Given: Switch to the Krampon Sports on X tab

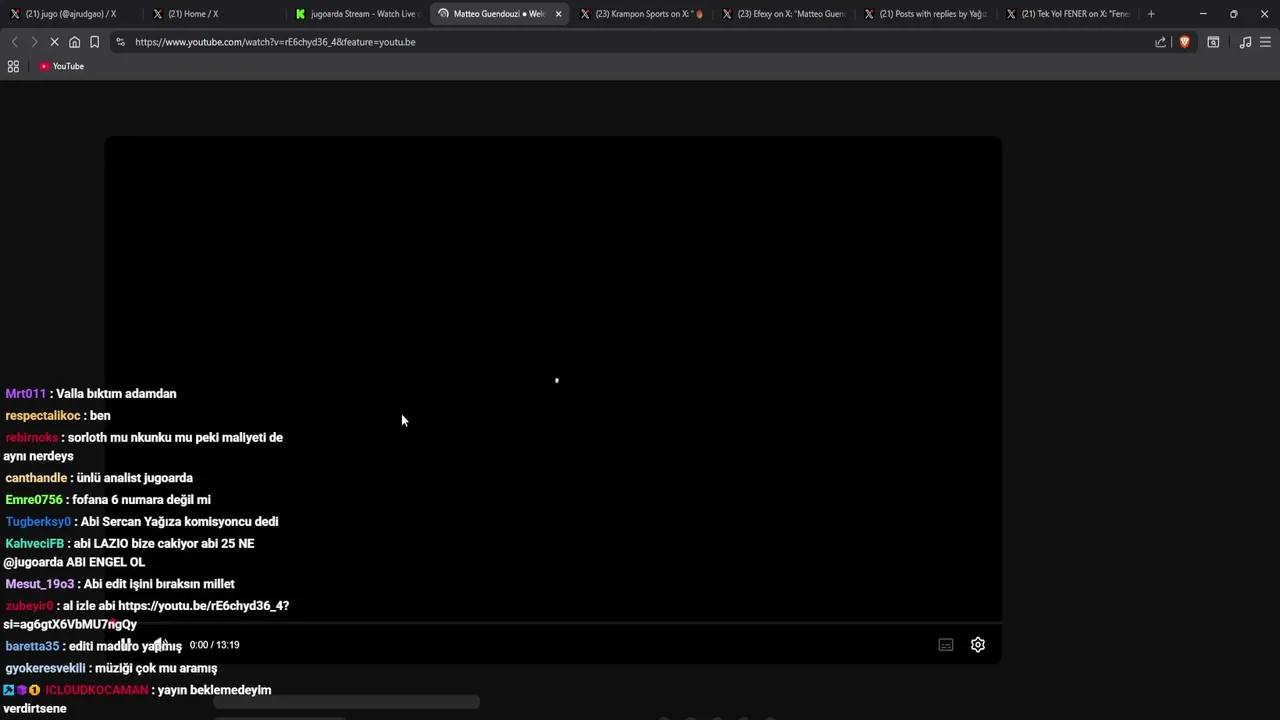Looking at the screenshot, I should coord(642,14).
